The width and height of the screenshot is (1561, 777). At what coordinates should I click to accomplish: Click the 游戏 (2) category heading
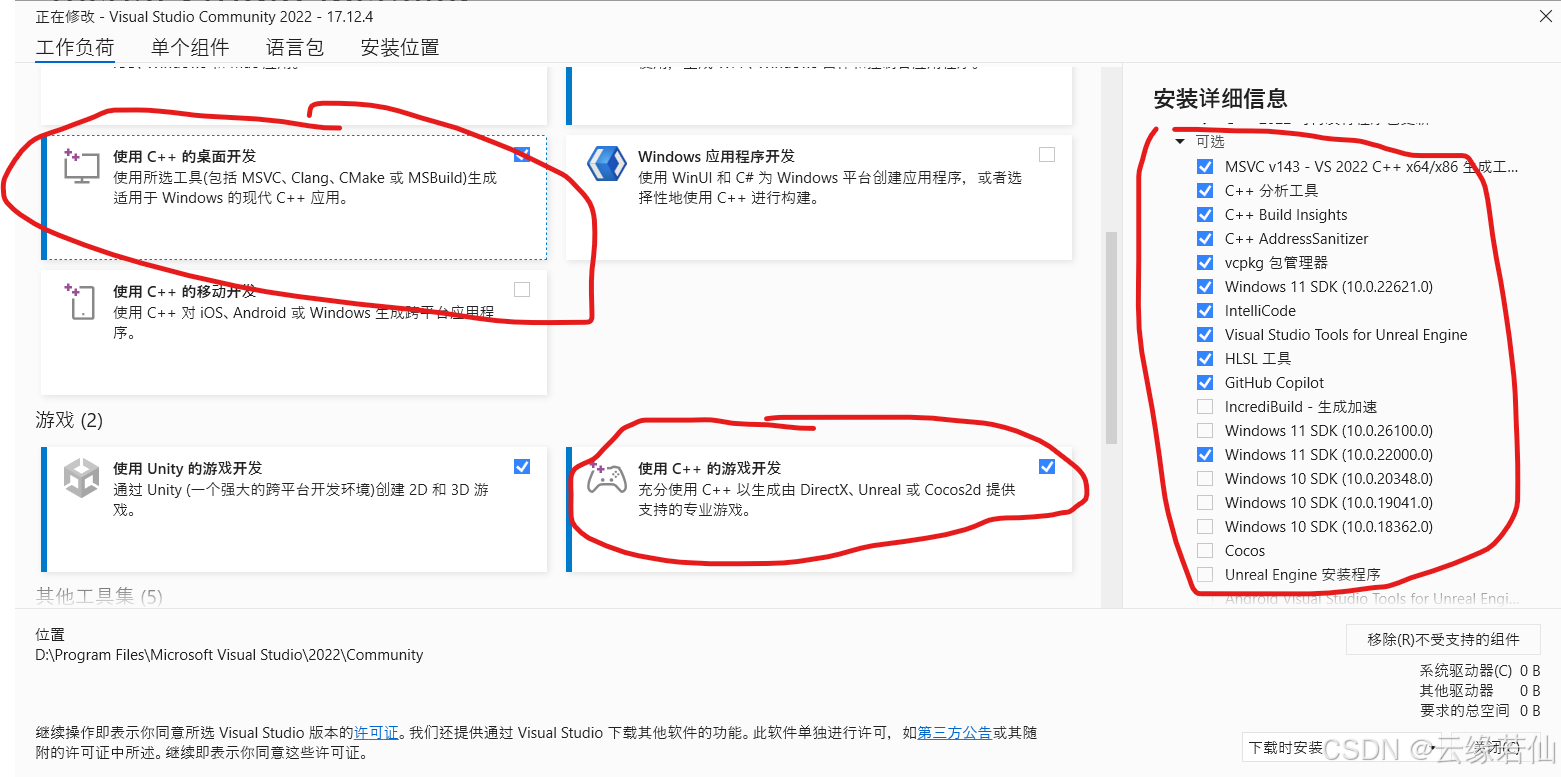[69, 420]
